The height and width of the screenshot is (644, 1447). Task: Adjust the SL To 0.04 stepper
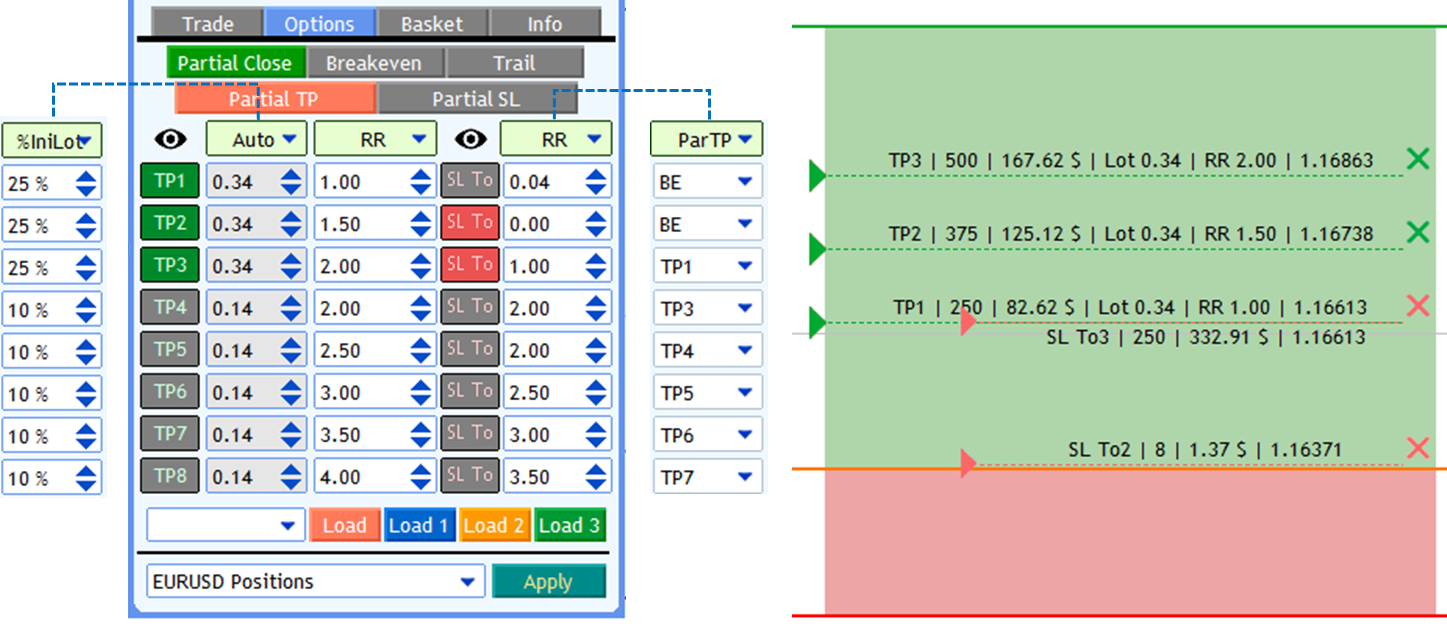coord(596,182)
